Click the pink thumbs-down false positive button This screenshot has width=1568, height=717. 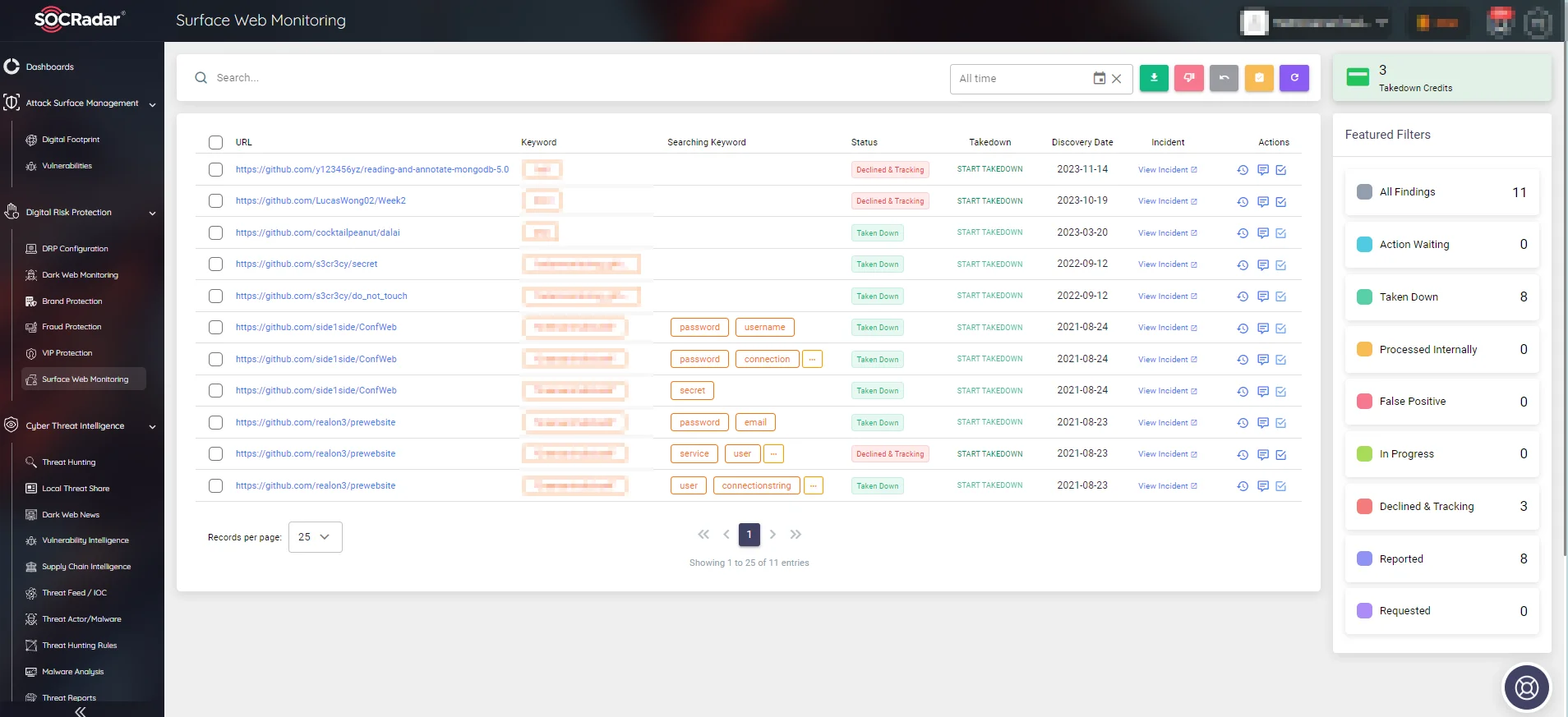point(1189,78)
